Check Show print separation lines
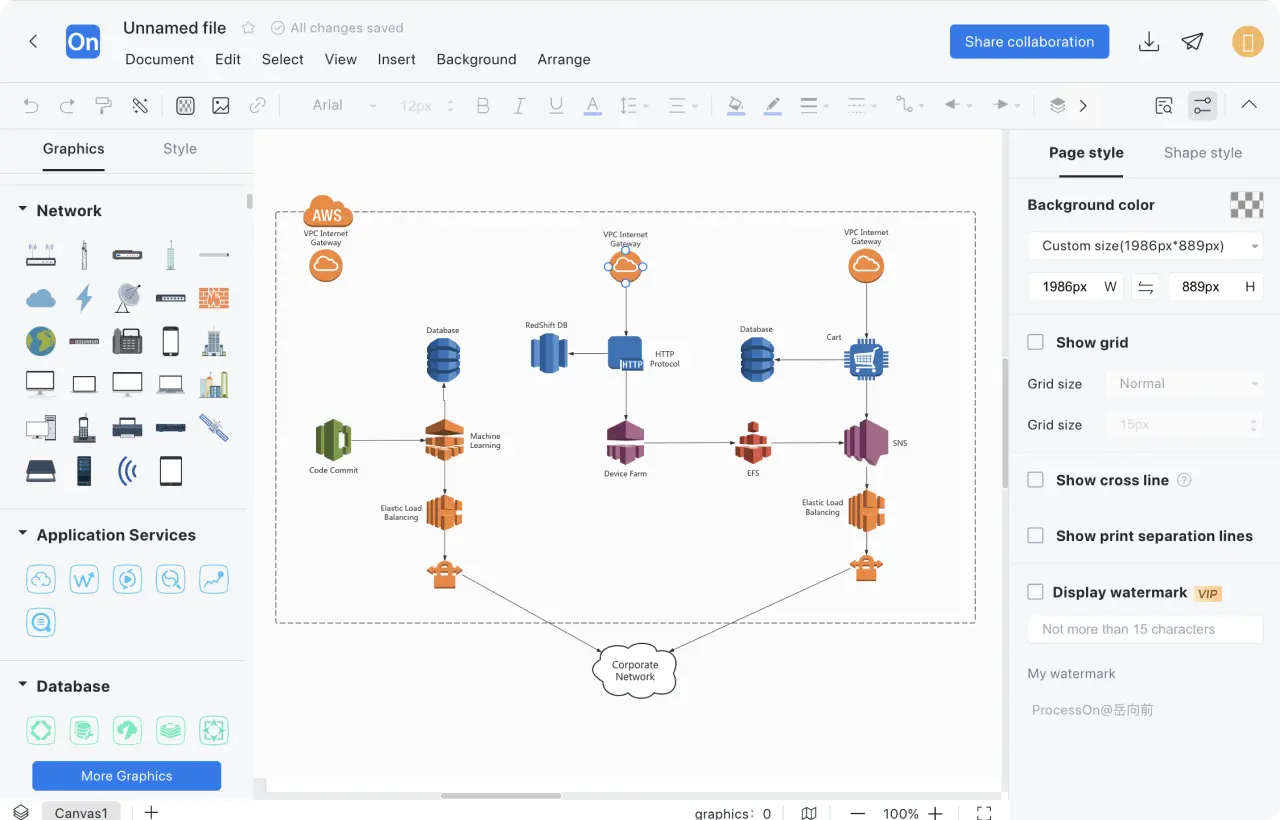1280x820 pixels. pyautogui.click(x=1036, y=536)
